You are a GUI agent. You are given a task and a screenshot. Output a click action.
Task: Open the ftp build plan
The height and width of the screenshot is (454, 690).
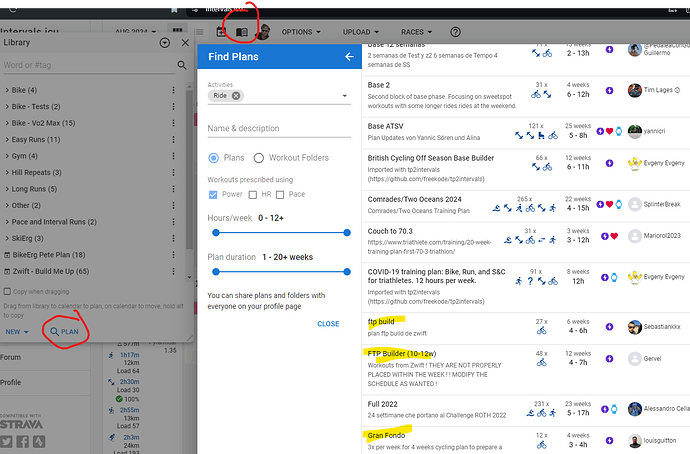381,322
